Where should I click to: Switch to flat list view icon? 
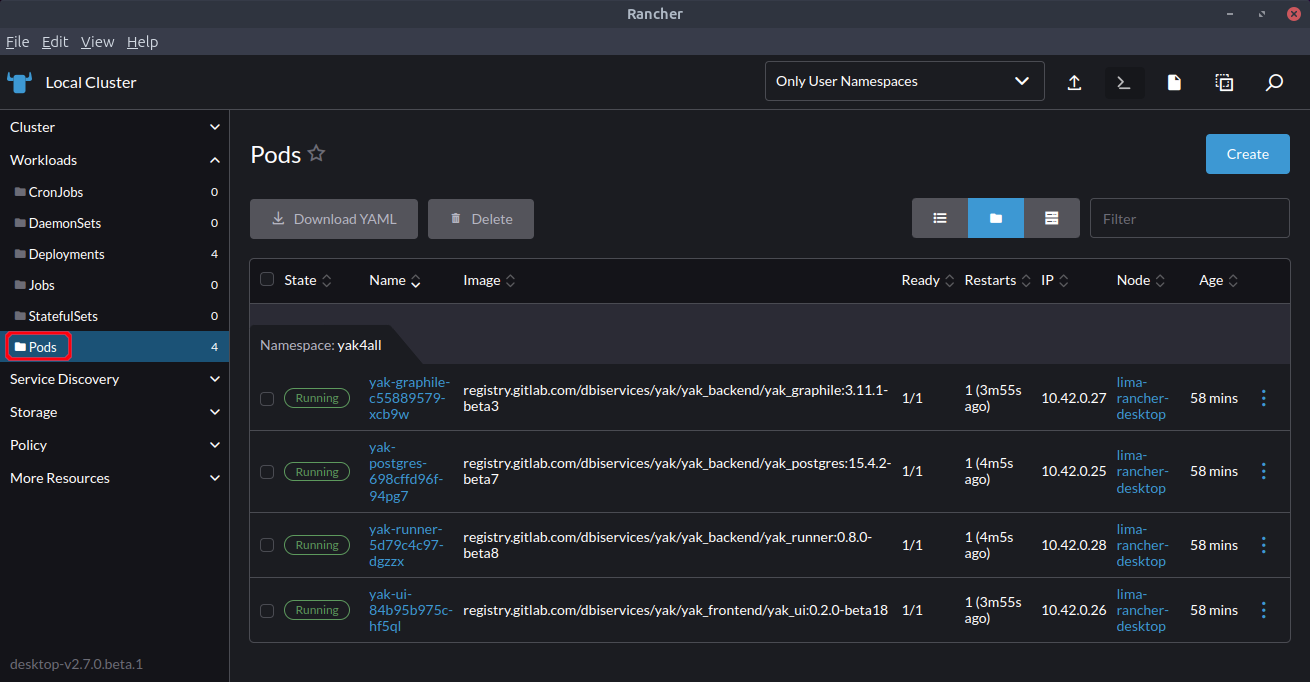940,218
